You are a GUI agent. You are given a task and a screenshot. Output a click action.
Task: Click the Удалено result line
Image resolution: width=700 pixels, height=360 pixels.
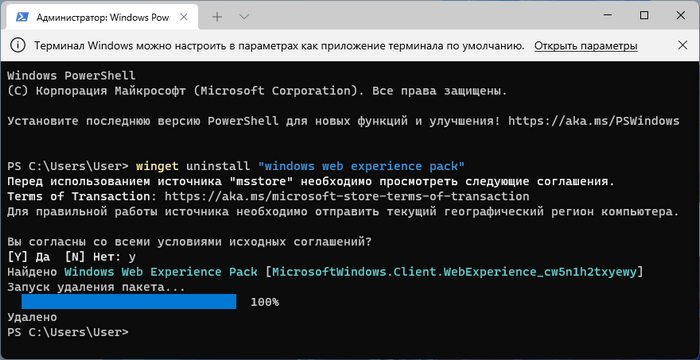[32, 317]
